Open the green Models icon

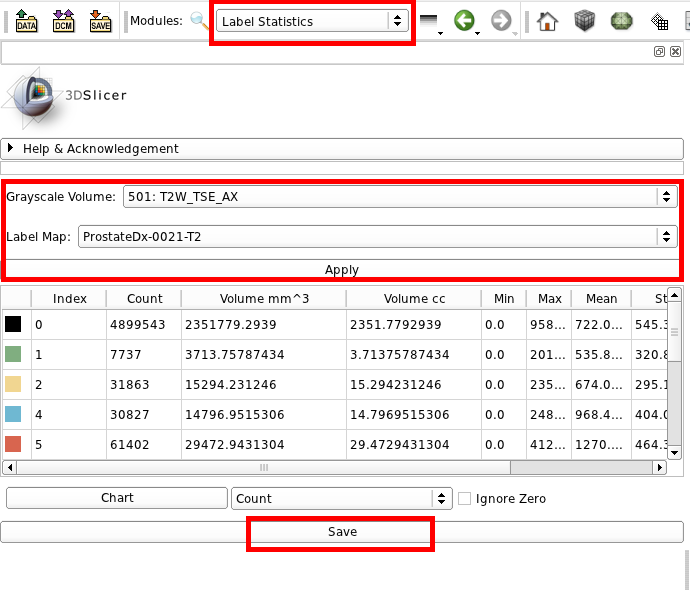(x=621, y=21)
